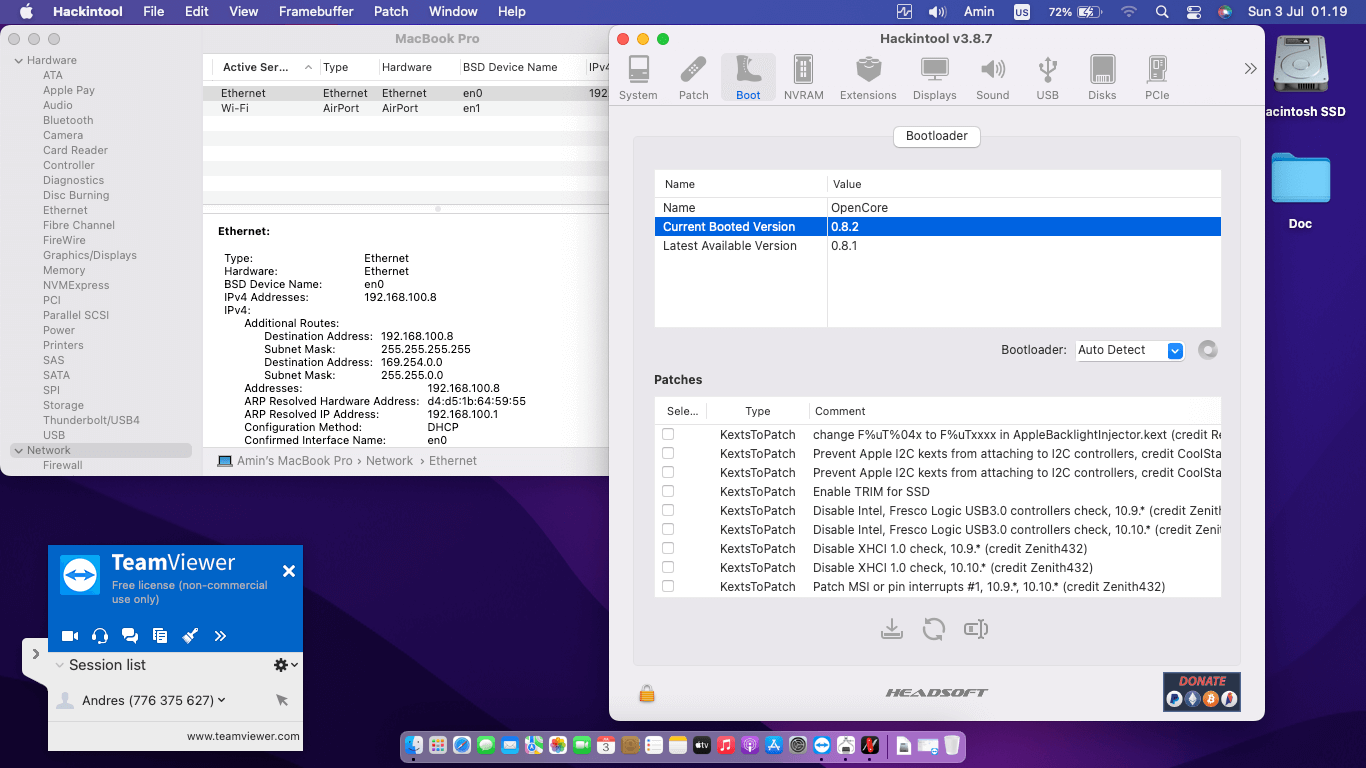Viewport: 1366px width, 768px height.
Task: Check the Enable TRIM for SSD patch
Action: (668, 491)
